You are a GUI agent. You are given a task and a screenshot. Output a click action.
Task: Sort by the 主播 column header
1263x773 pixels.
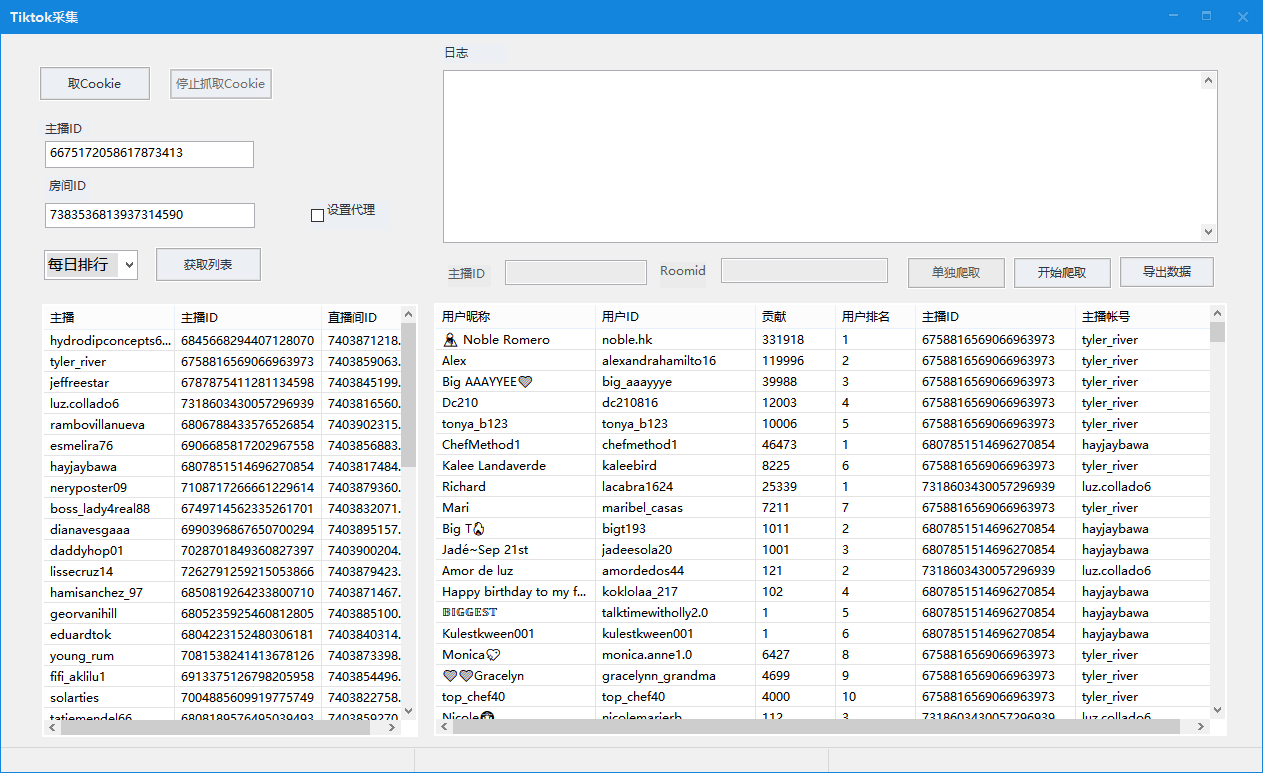coord(109,317)
